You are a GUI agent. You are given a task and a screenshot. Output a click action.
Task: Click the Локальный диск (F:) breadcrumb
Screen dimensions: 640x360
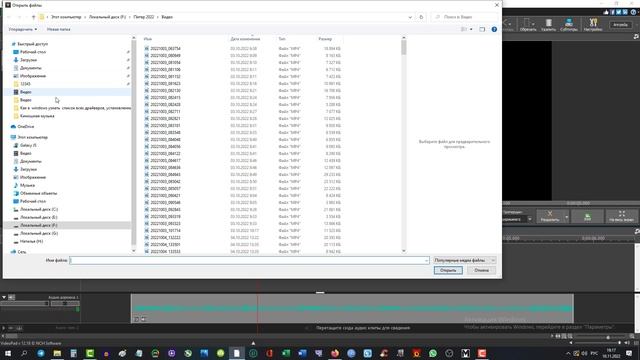pos(107,17)
